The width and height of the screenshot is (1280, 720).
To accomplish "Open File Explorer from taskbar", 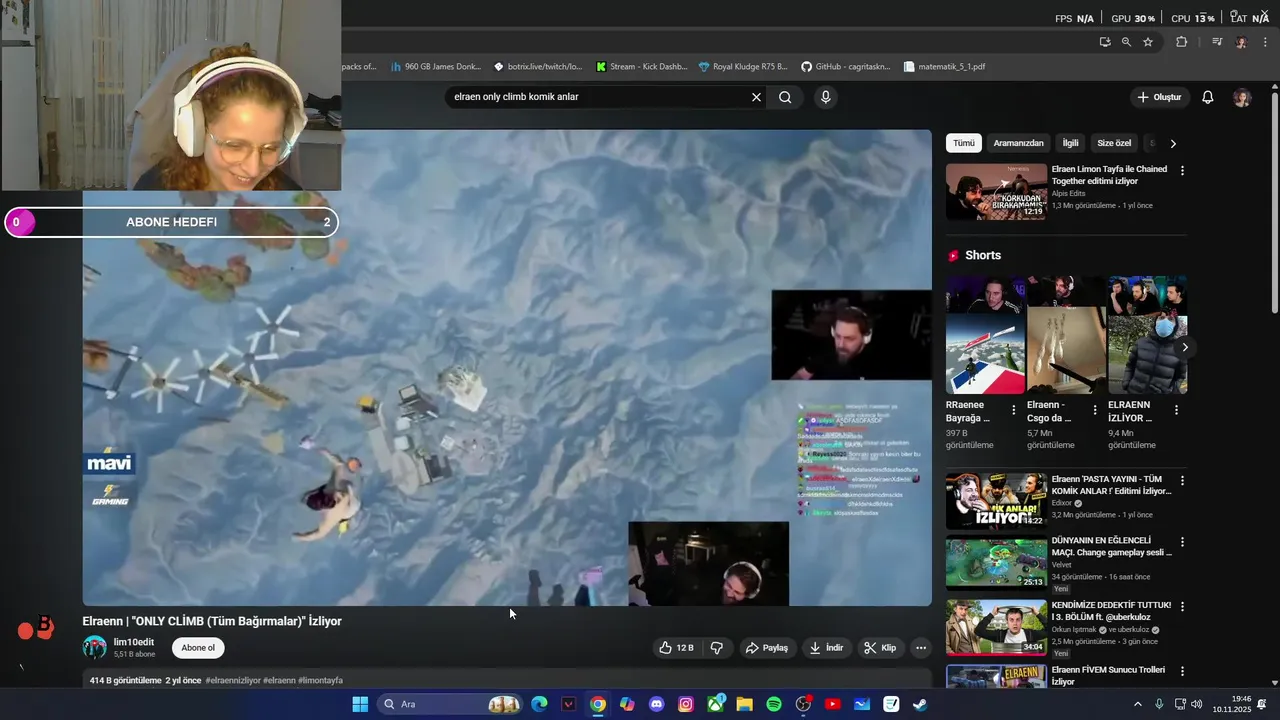I will (745, 704).
